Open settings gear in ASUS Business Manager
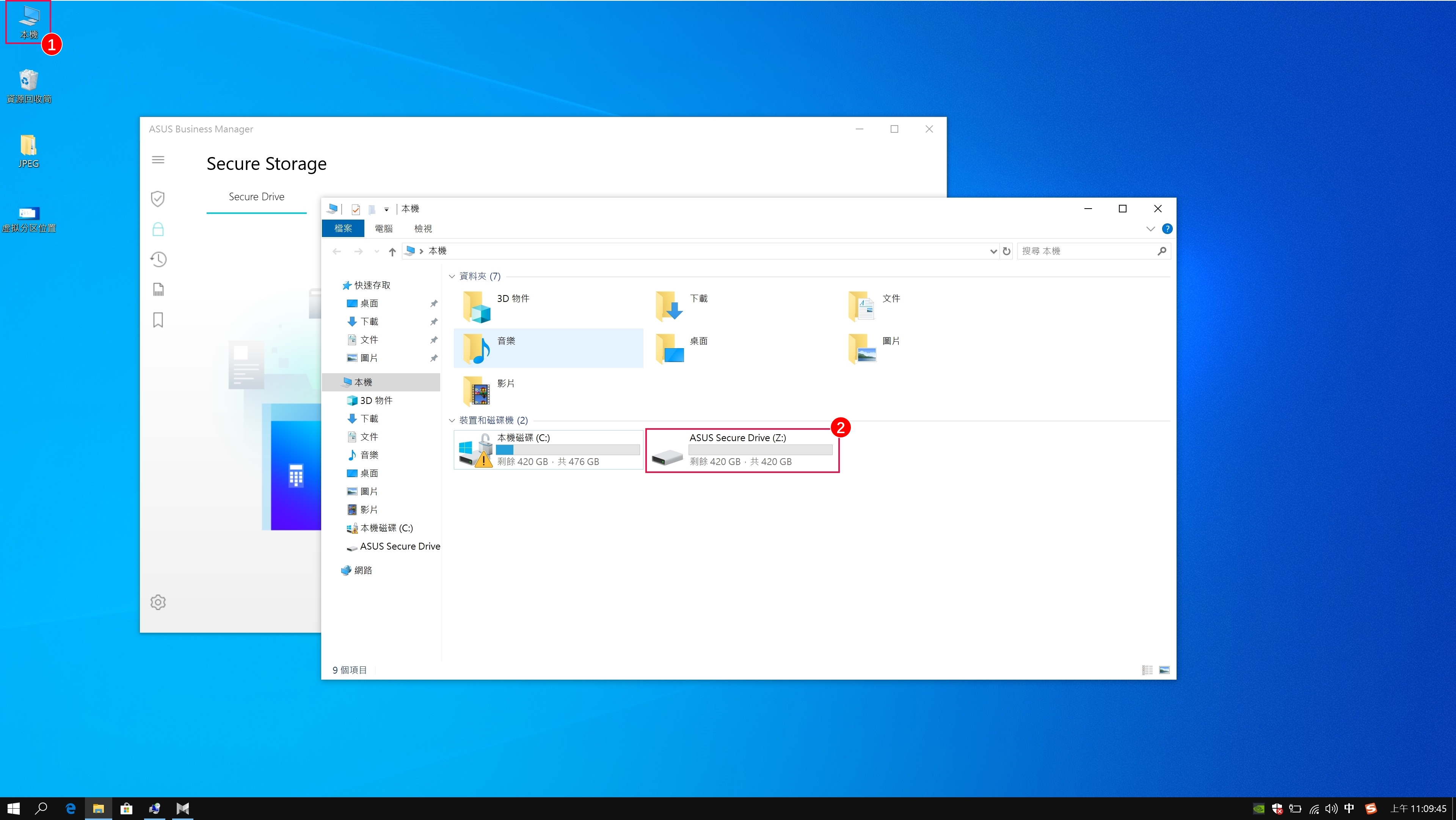1456x820 pixels. pyautogui.click(x=158, y=602)
